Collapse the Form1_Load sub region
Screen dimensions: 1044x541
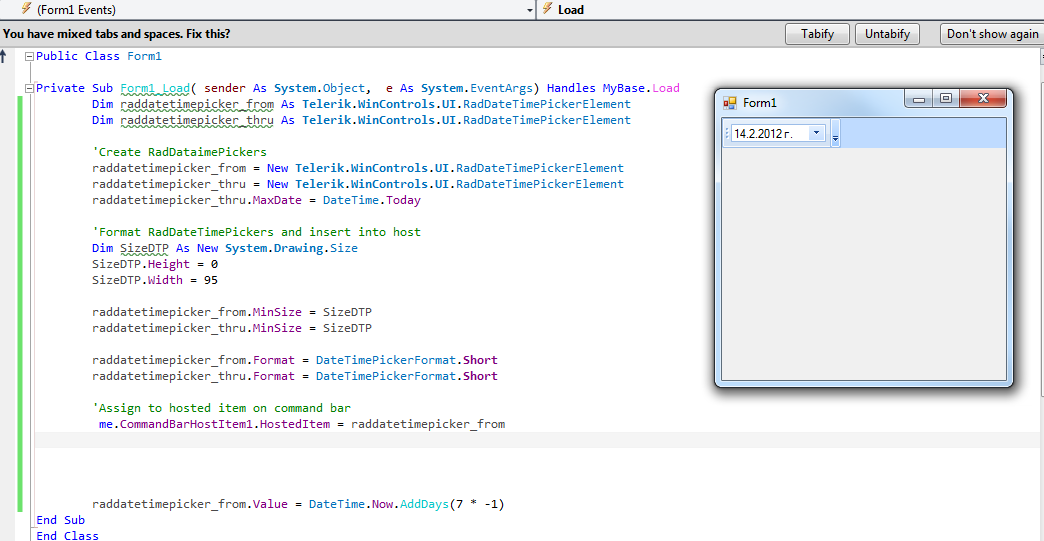pos(29,89)
